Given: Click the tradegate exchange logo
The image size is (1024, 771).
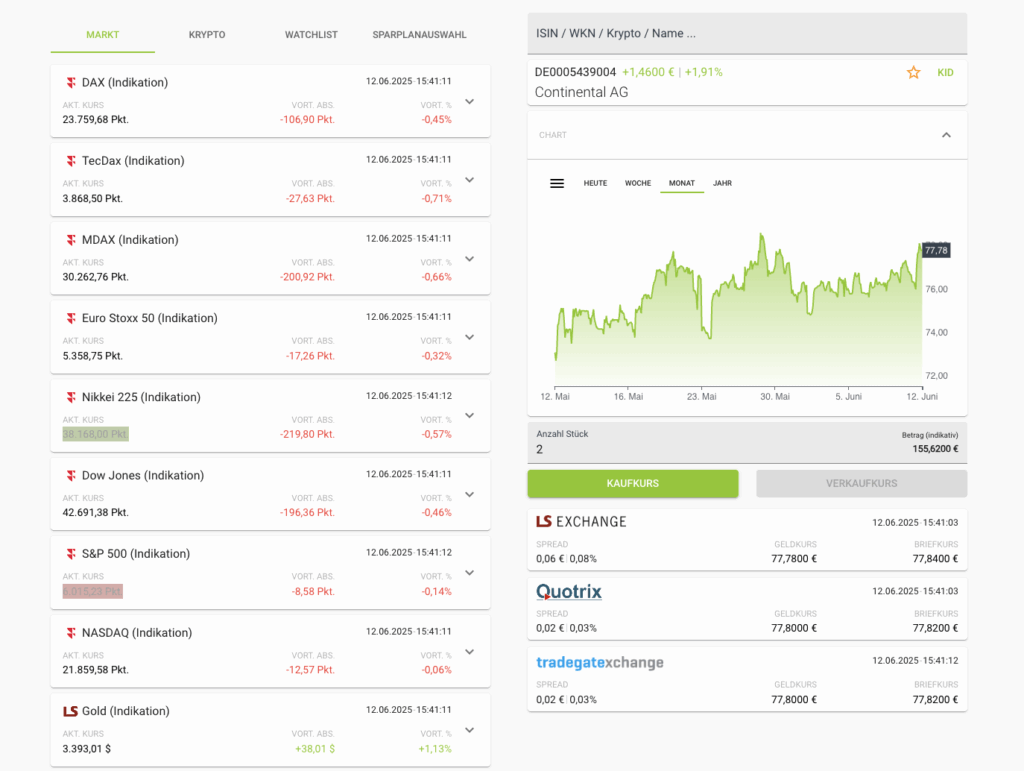Looking at the screenshot, I should 600,662.
